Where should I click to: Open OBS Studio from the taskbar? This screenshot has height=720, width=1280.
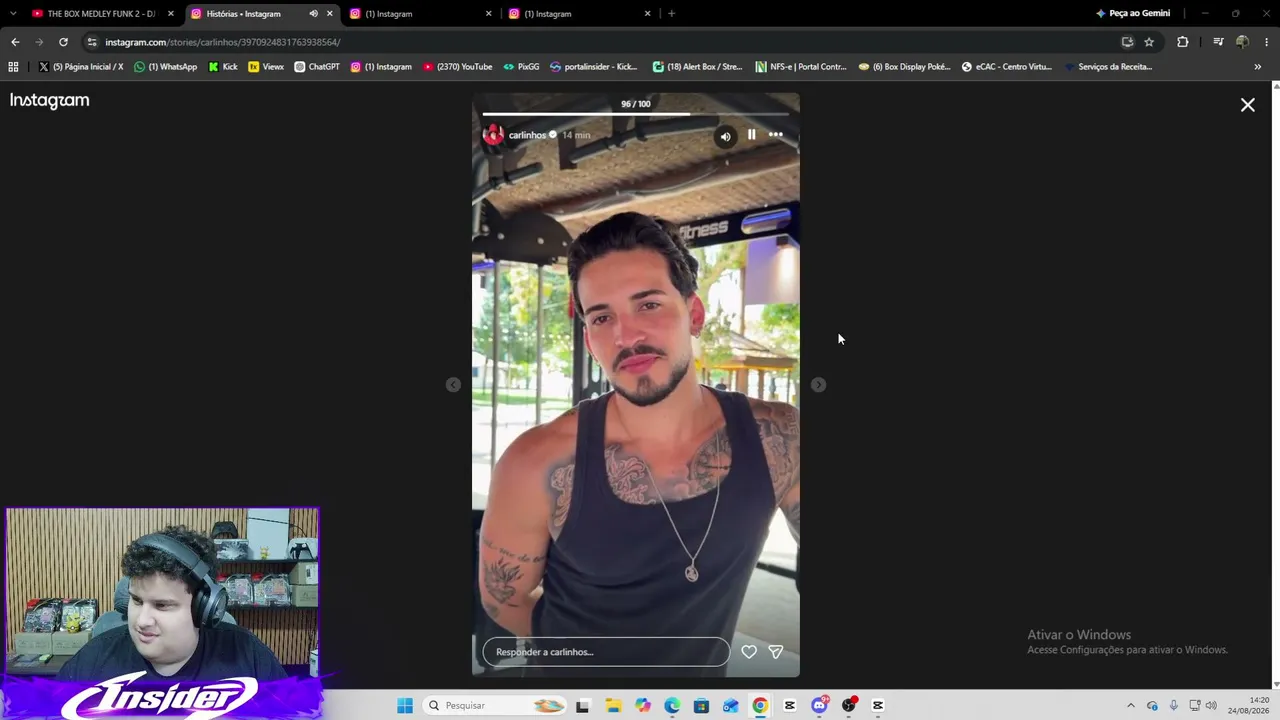click(x=849, y=706)
